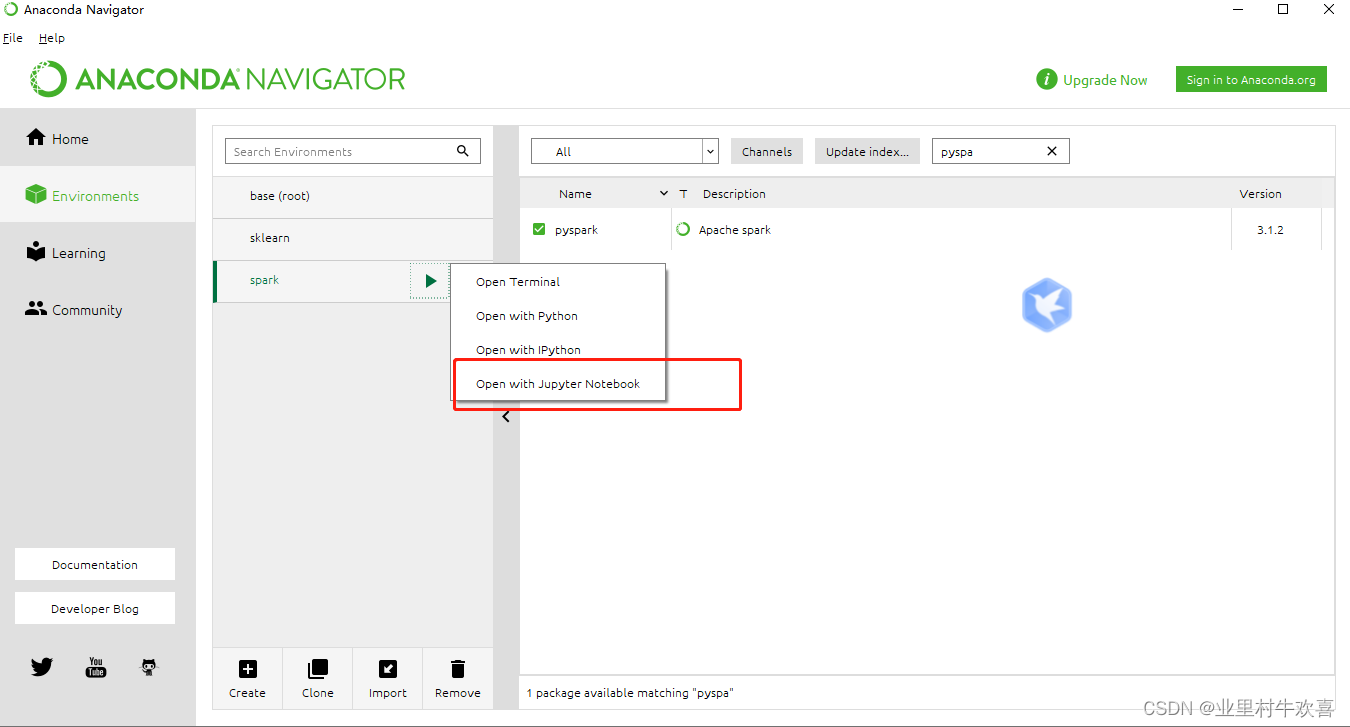
Task: Open the YouTube link icon
Action: coord(96,667)
